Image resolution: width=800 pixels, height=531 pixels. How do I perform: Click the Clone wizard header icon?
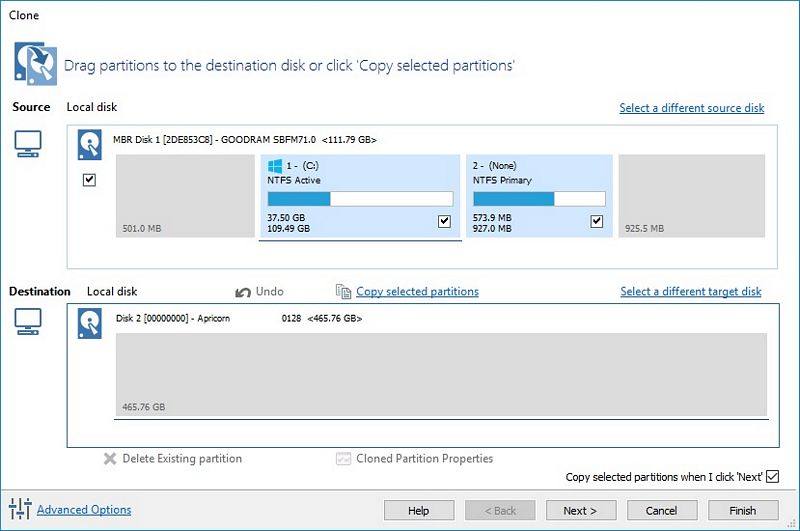(x=35, y=64)
